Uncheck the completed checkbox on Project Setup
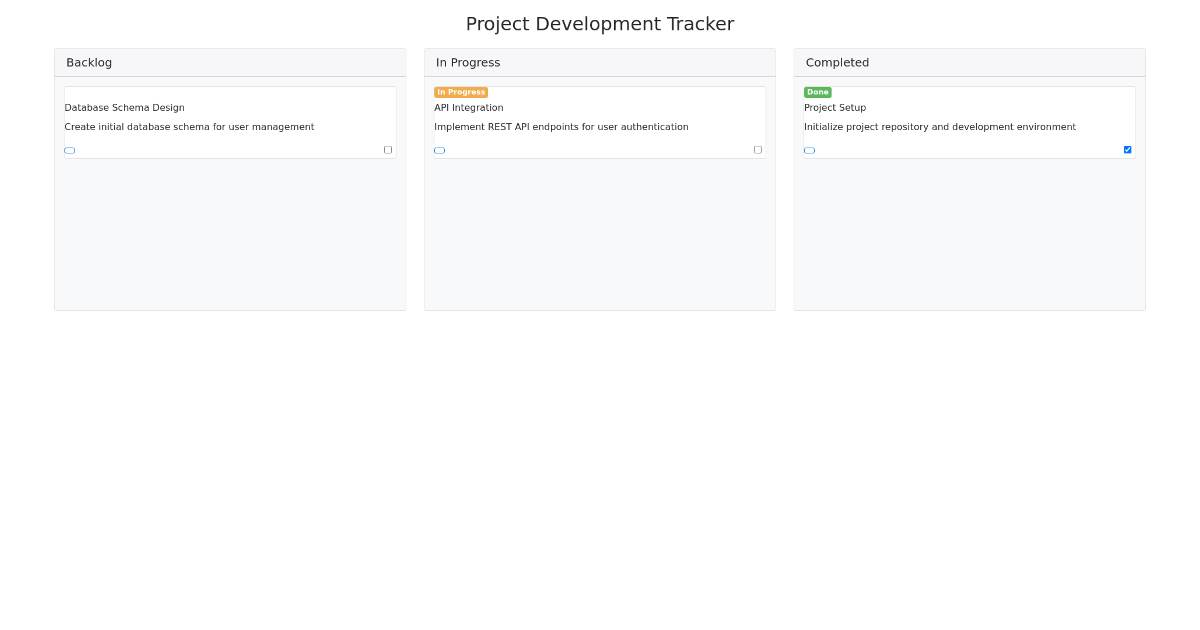1200x630 pixels. (1128, 149)
